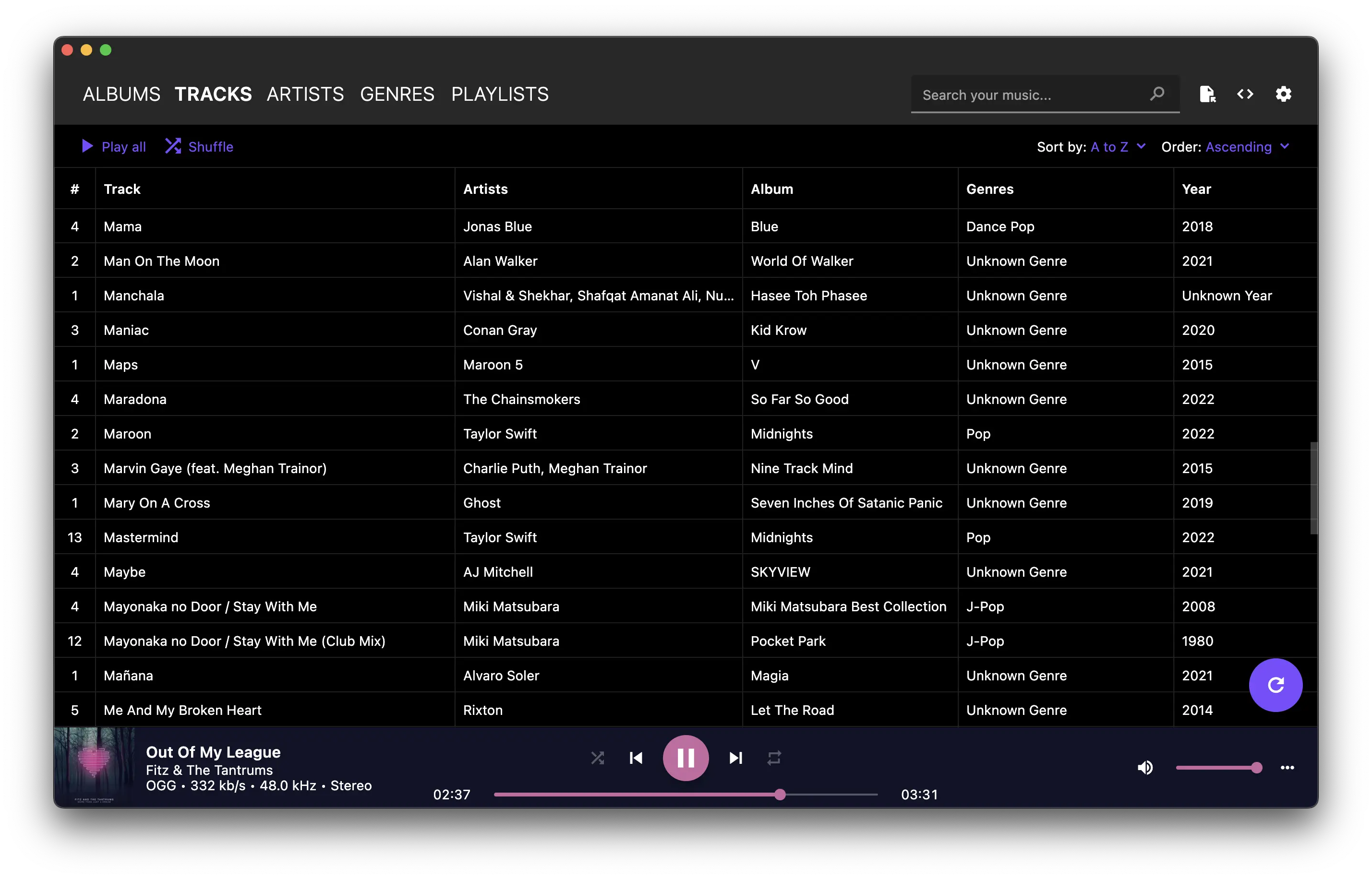Click the code brackets icon
The image size is (1372, 879).
[x=1245, y=94]
